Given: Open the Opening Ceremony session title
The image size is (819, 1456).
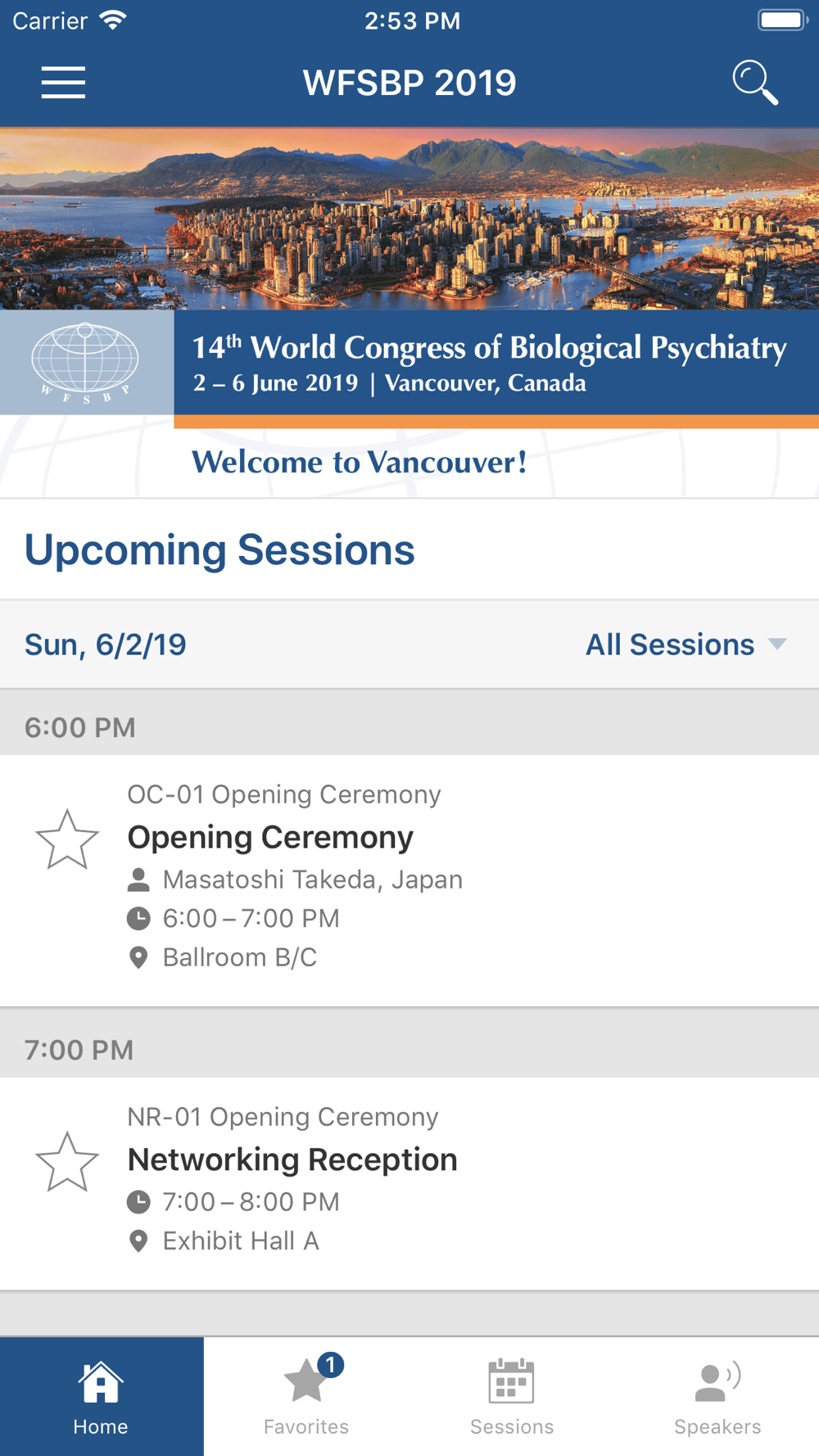Looking at the screenshot, I should click(270, 837).
